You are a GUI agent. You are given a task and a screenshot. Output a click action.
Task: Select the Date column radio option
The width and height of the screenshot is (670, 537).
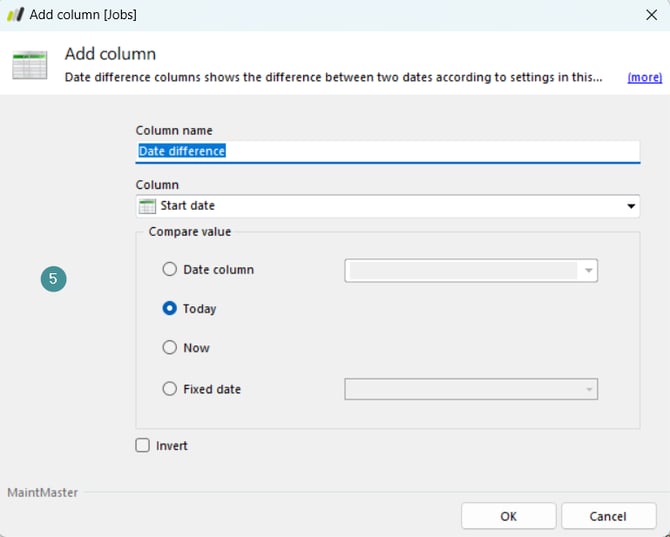pyautogui.click(x=170, y=269)
